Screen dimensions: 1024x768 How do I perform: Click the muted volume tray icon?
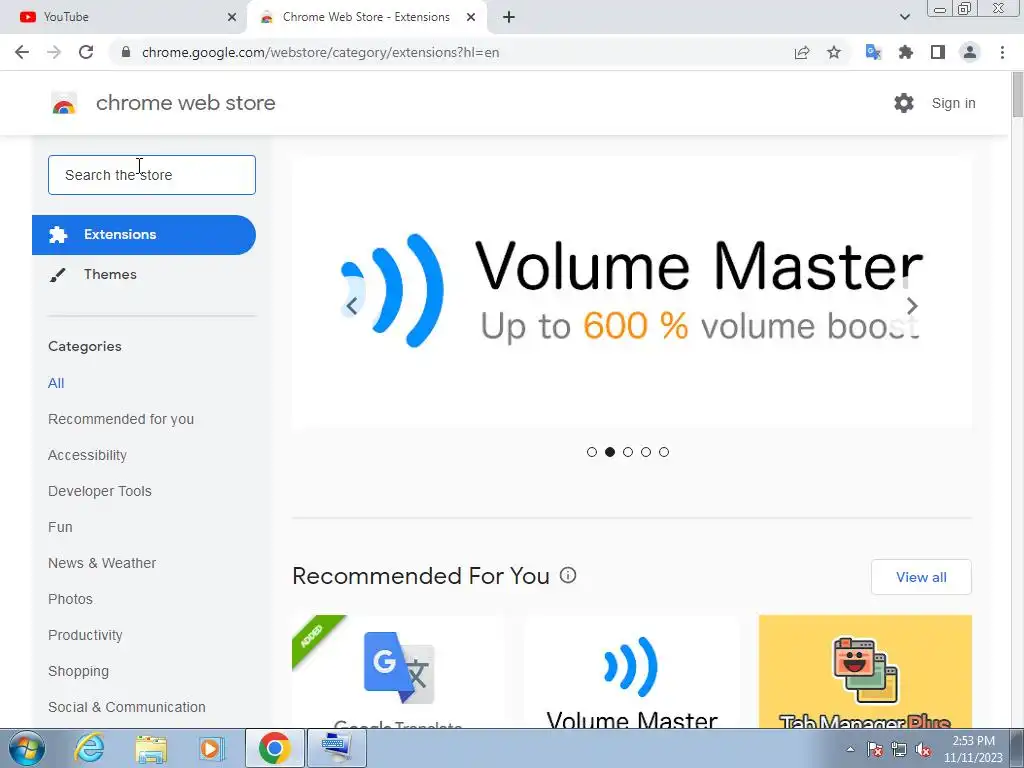[923, 750]
